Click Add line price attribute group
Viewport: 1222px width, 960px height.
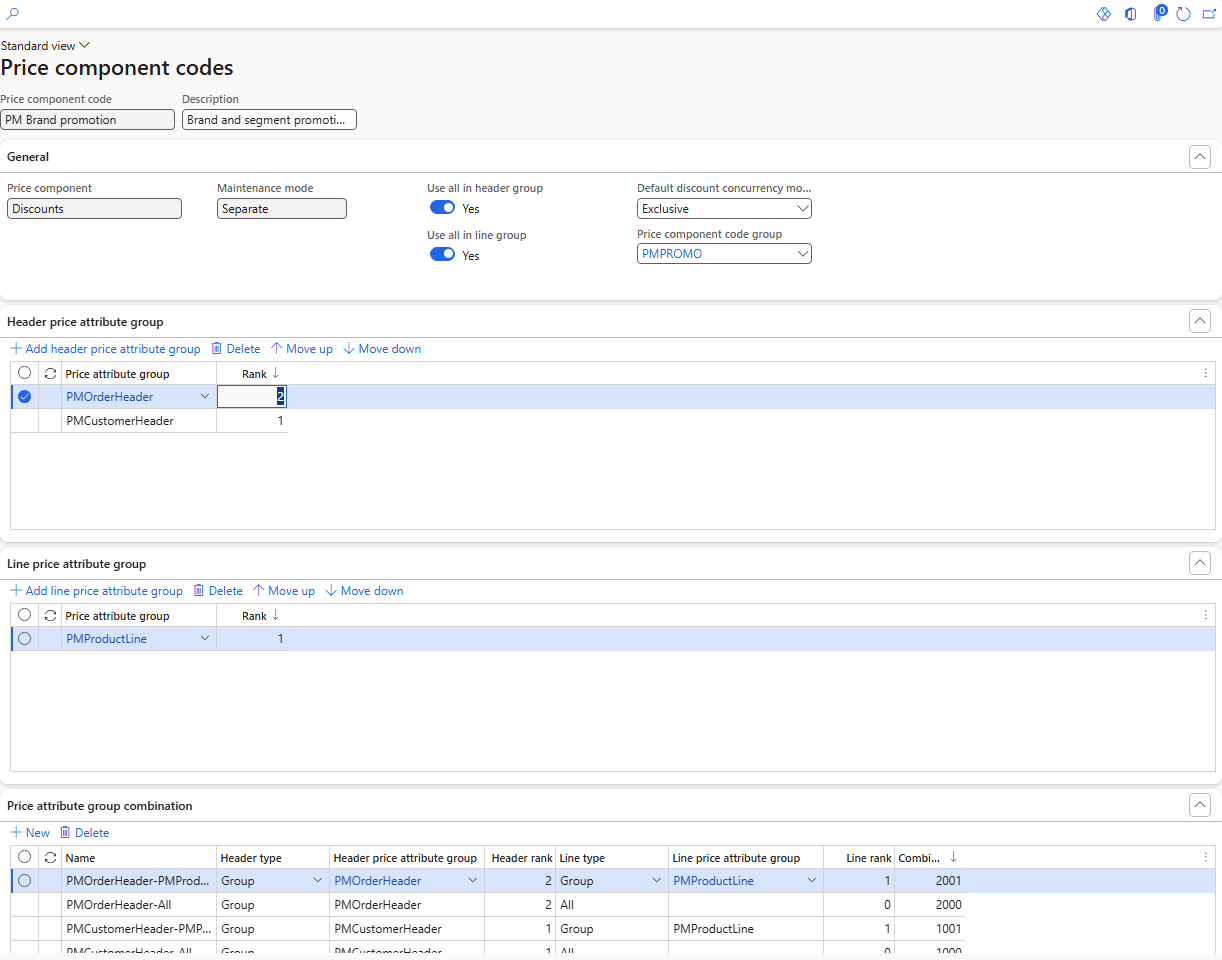pyautogui.click(x=96, y=591)
